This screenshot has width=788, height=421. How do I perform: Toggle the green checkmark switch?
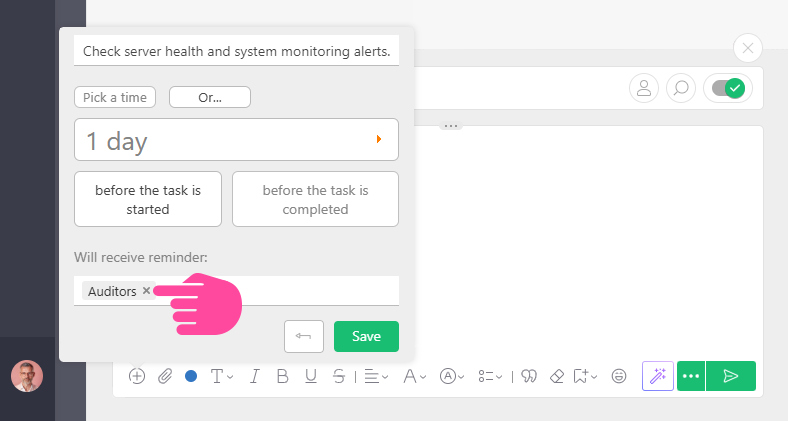(x=727, y=88)
